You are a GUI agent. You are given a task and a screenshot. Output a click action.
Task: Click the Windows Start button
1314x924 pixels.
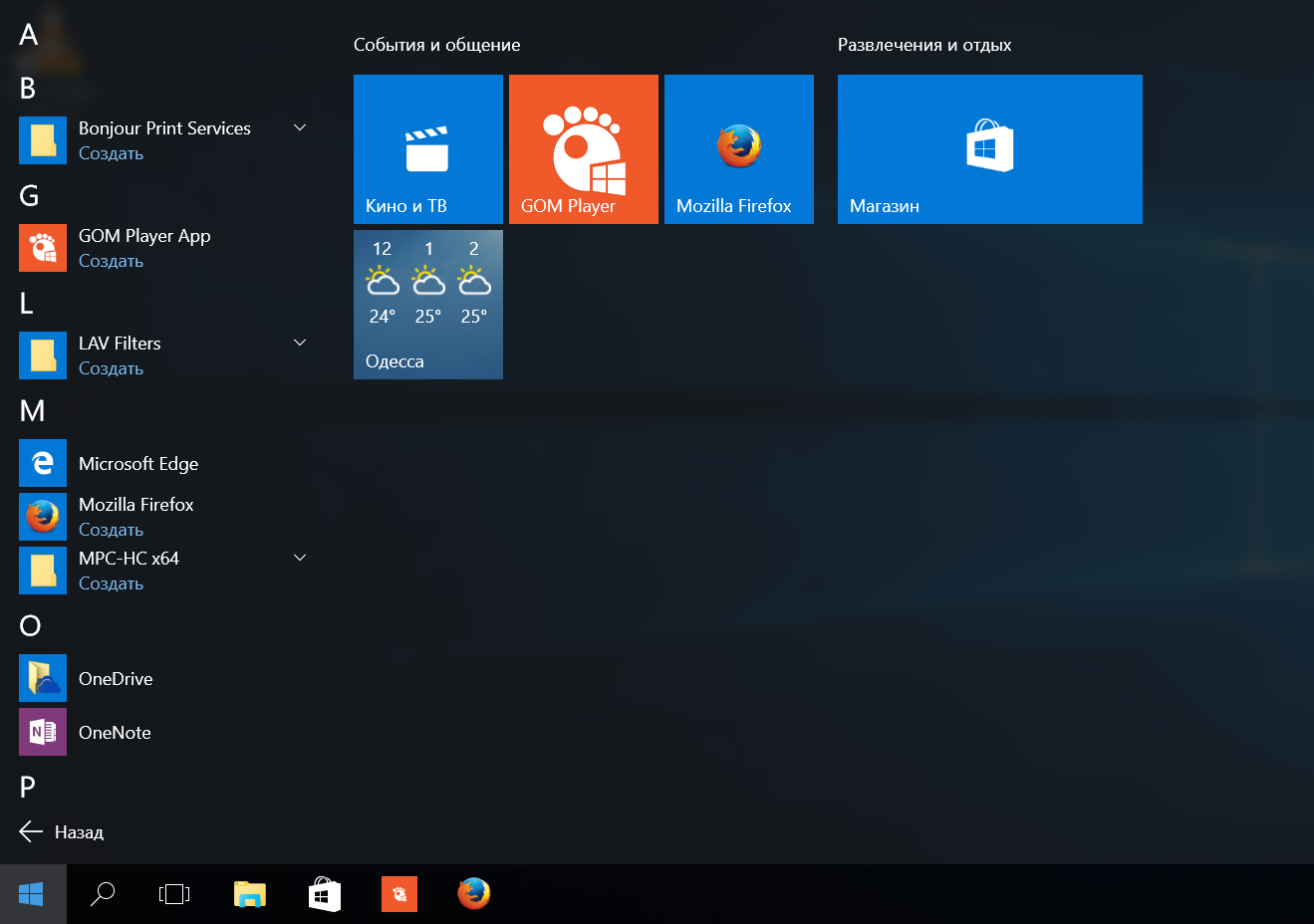[33, 894]
